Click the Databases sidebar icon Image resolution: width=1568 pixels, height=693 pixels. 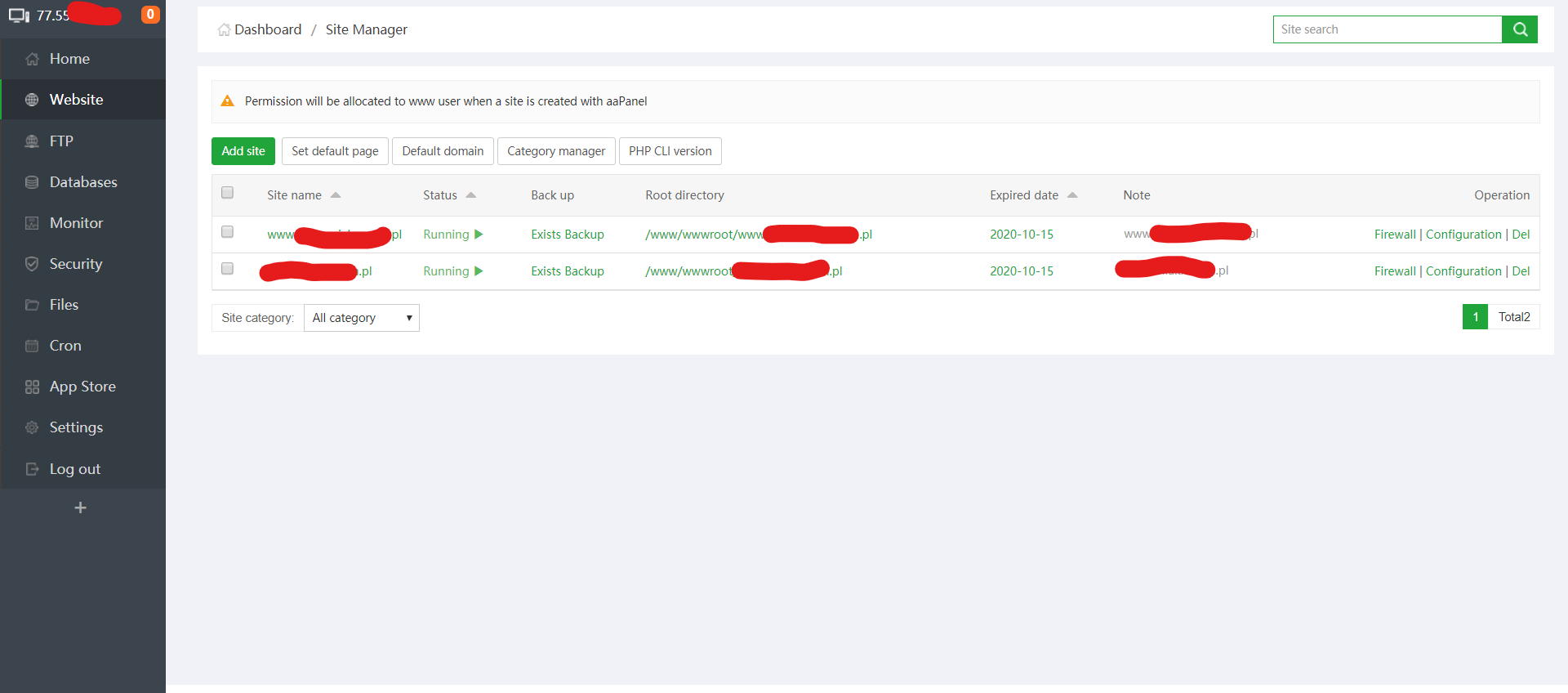click(32, 182)
